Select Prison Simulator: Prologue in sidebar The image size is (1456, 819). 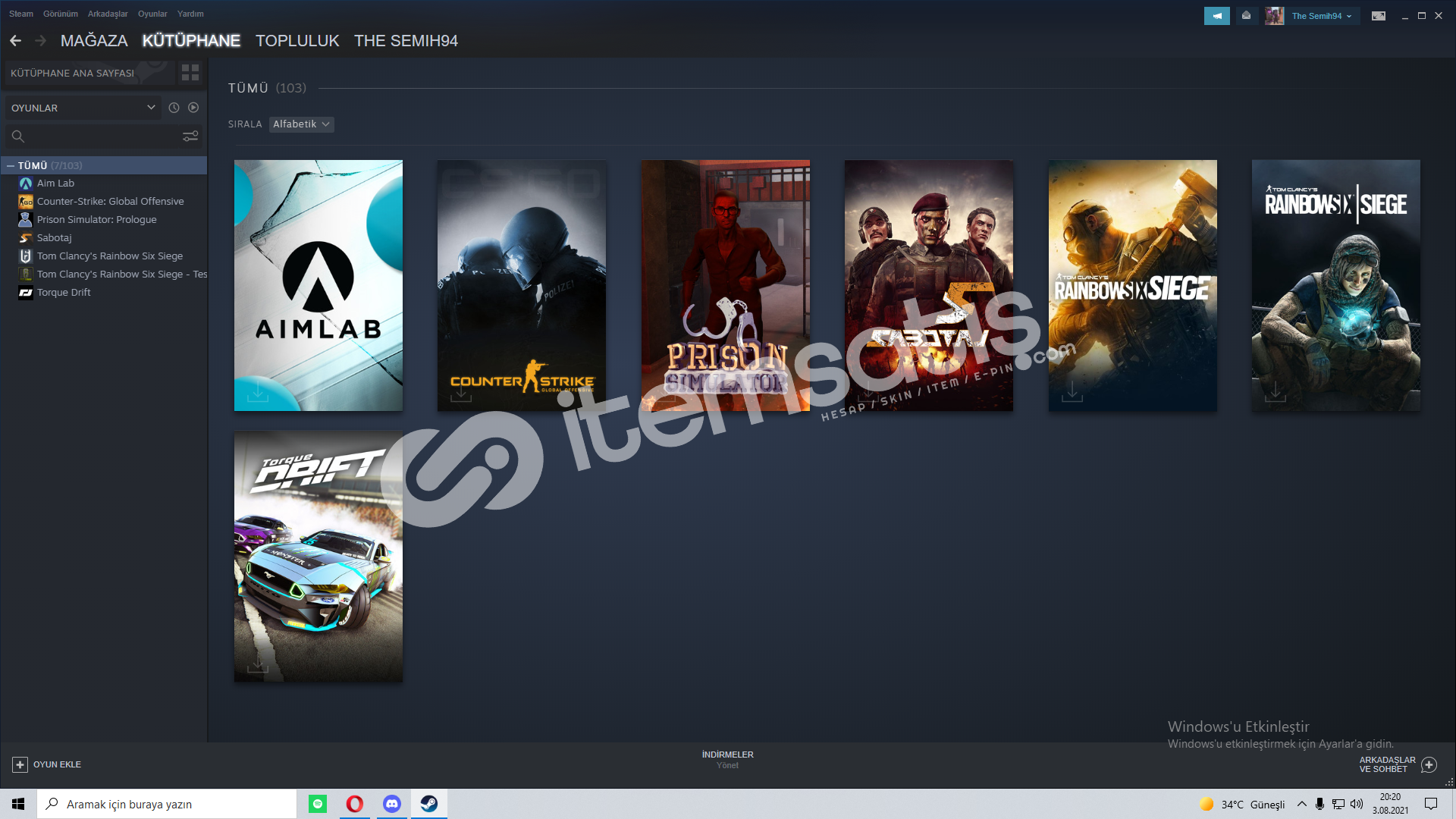coord(96,220)
